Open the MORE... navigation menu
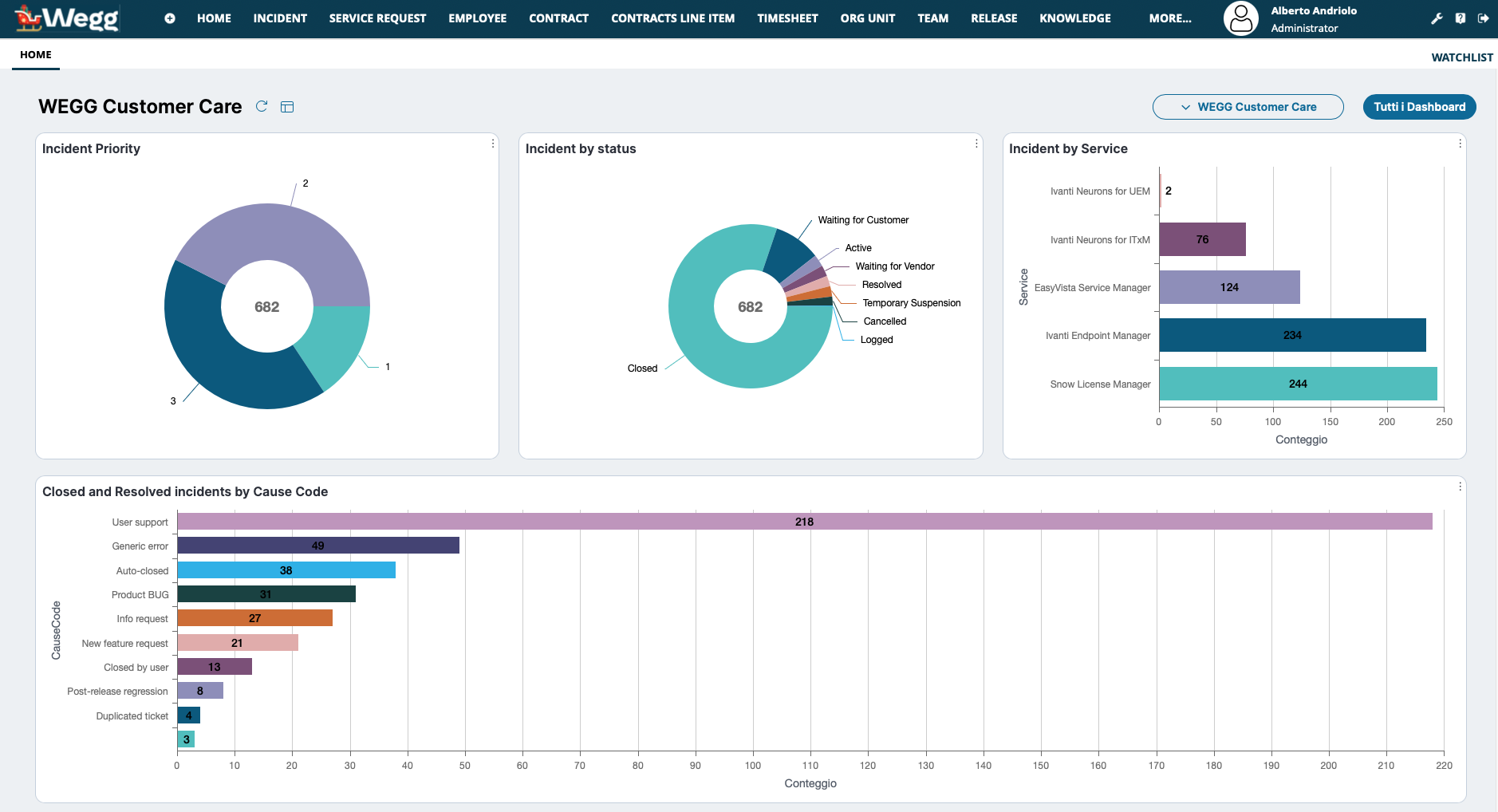This screenshot has width=1498, height=812. [x=1169, y=18]
